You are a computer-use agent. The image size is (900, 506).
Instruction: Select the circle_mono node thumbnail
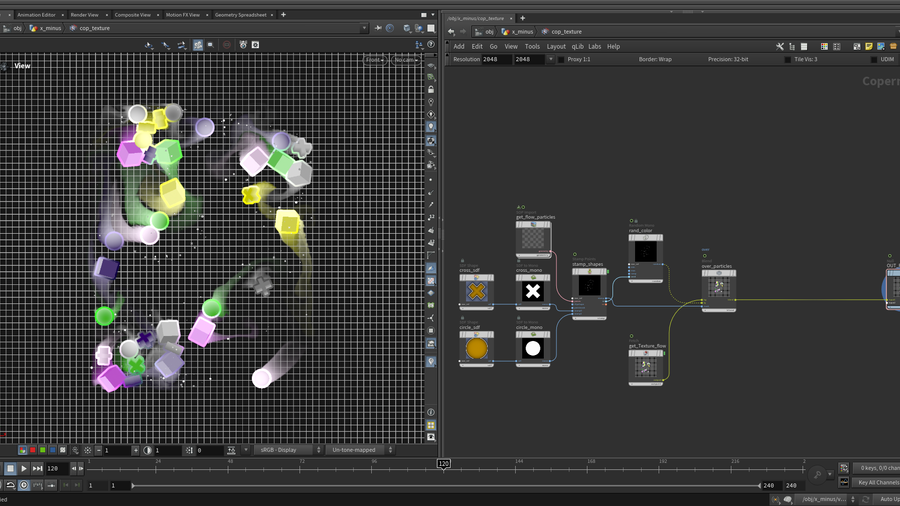point(533,349)
